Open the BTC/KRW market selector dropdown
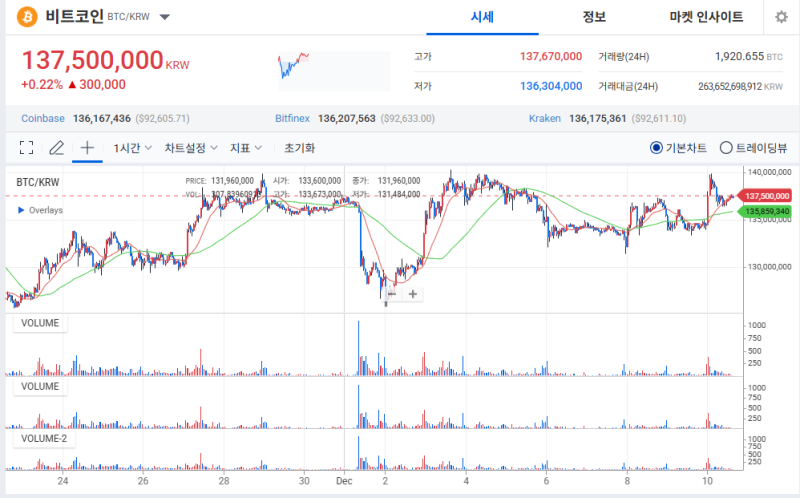This screenshot has width=800, height=498. (x=164, y=17)
